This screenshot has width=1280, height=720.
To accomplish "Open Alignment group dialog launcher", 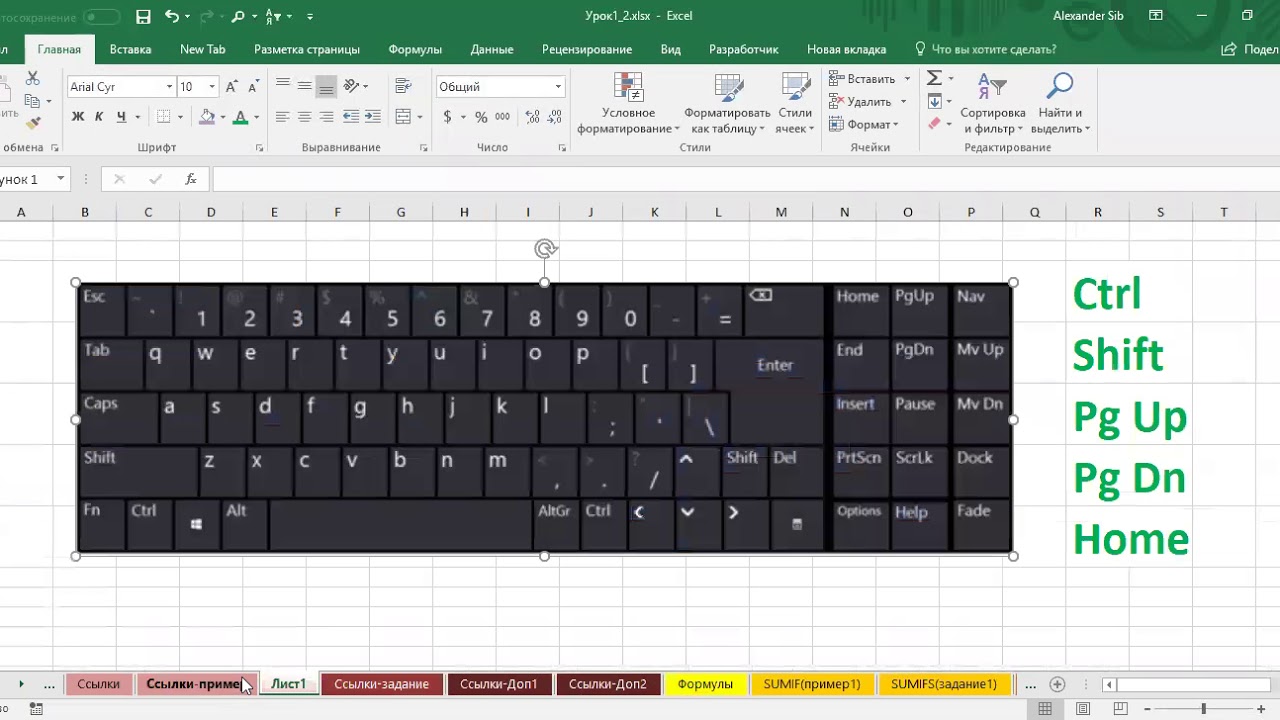I will pos(424,148).
